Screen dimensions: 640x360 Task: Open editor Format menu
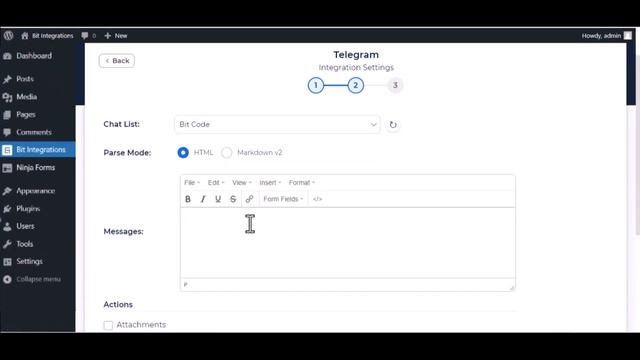tap(302, 182)
